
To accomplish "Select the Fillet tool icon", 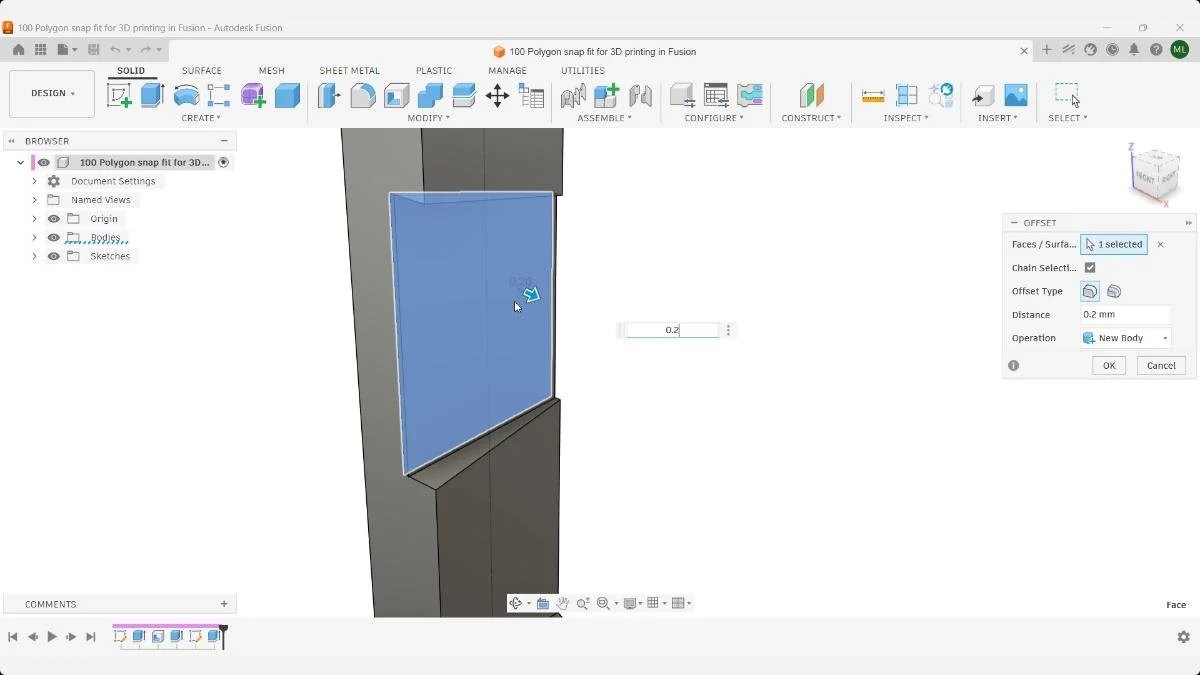I will click(363, 95).
